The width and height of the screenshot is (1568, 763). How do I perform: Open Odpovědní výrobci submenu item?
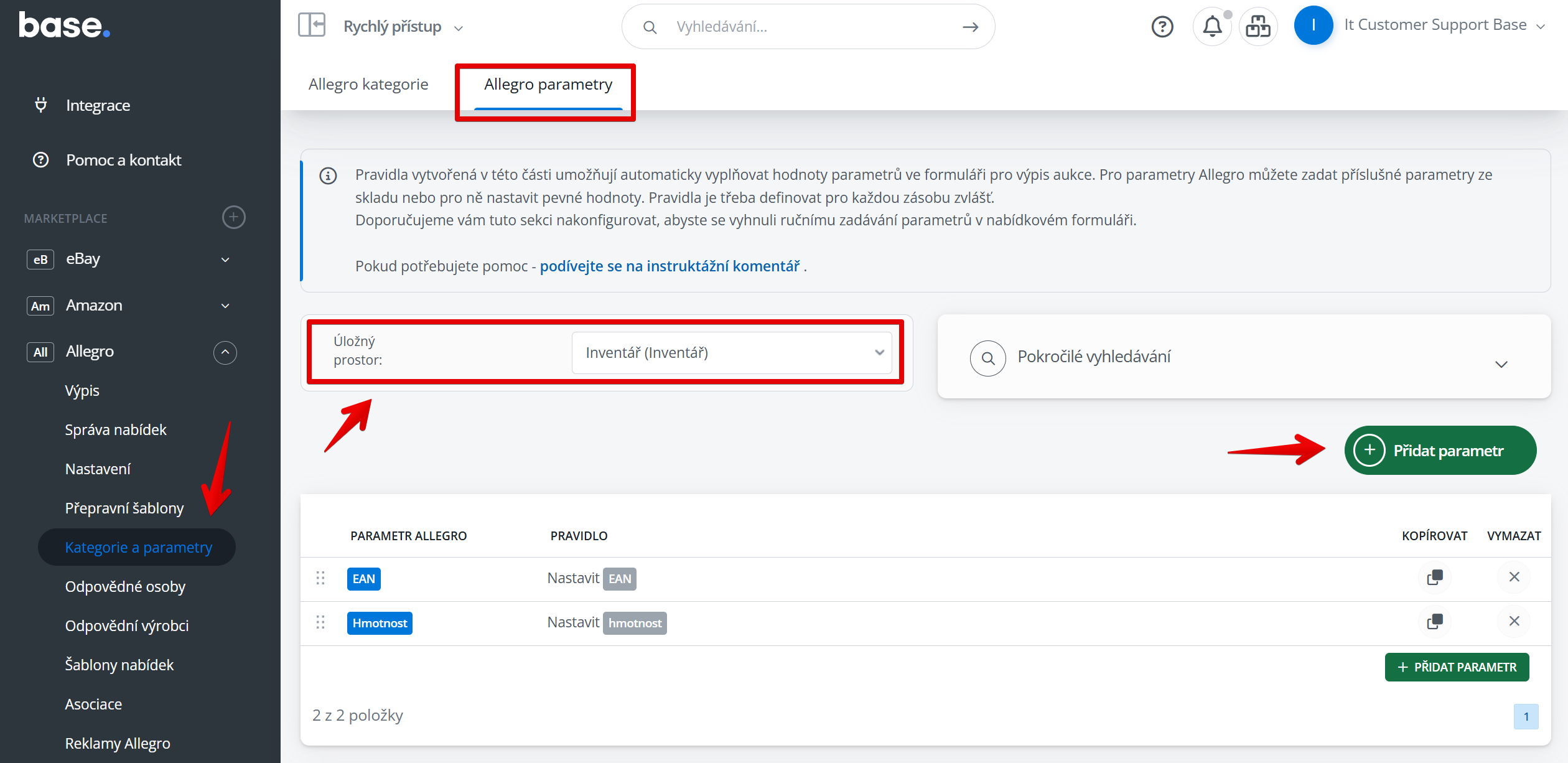coord(127,626)
